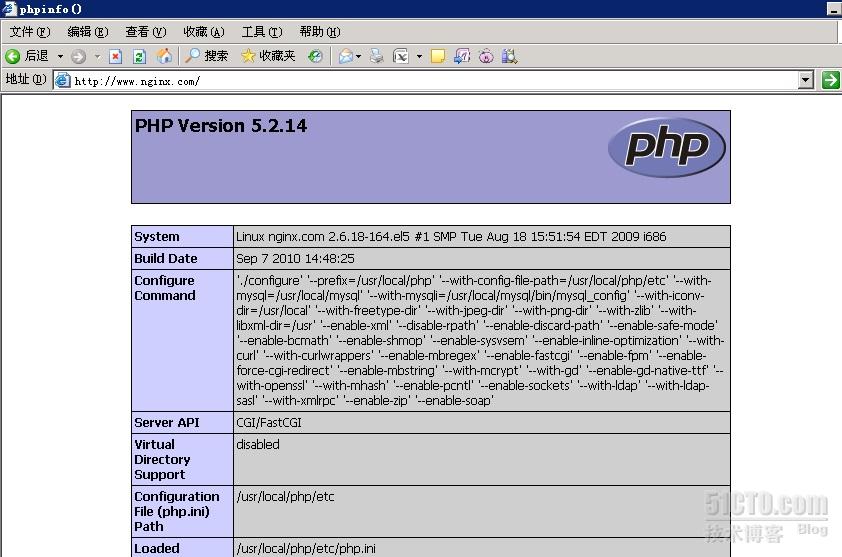This screenshot has width=842, height=557.
Task: Open Search (搜索) with the magnifier
Action: pos(207,56)
